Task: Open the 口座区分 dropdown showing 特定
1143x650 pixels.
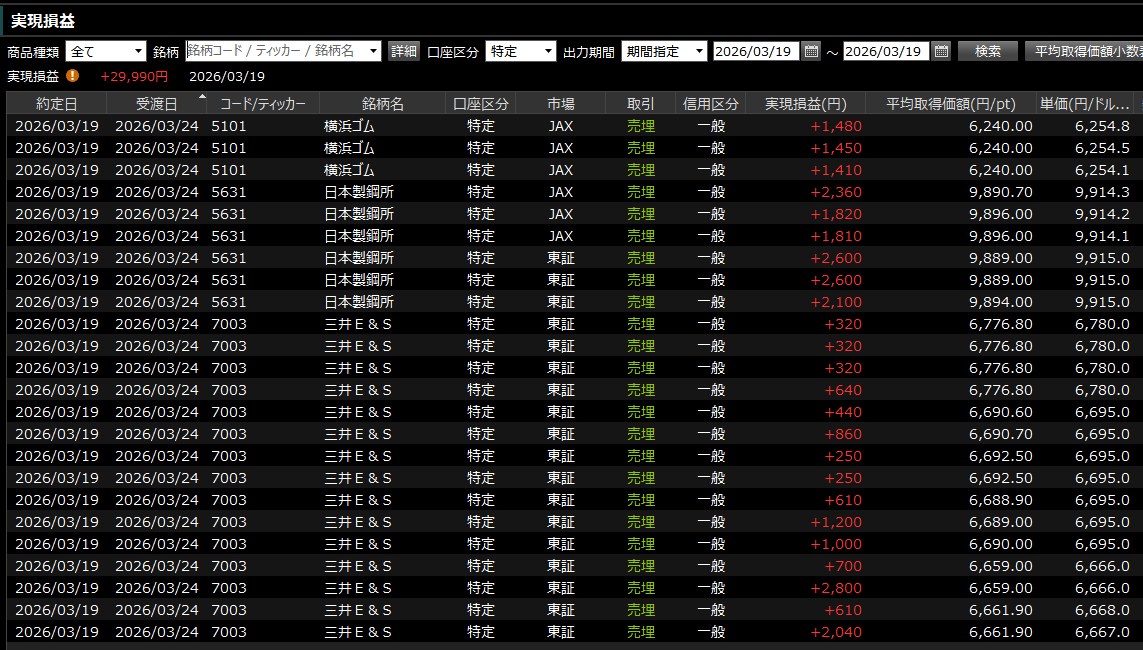Action: (548, 51)
